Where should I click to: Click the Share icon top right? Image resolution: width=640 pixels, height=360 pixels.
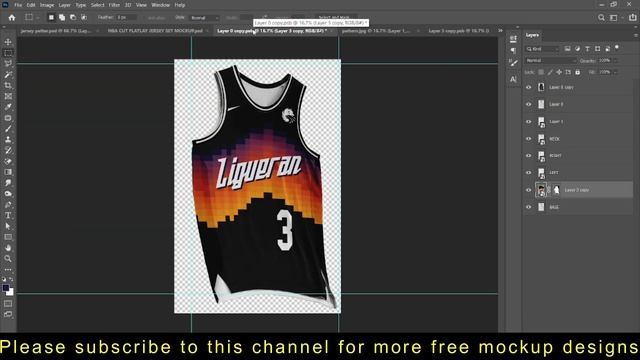click(633, 18)
